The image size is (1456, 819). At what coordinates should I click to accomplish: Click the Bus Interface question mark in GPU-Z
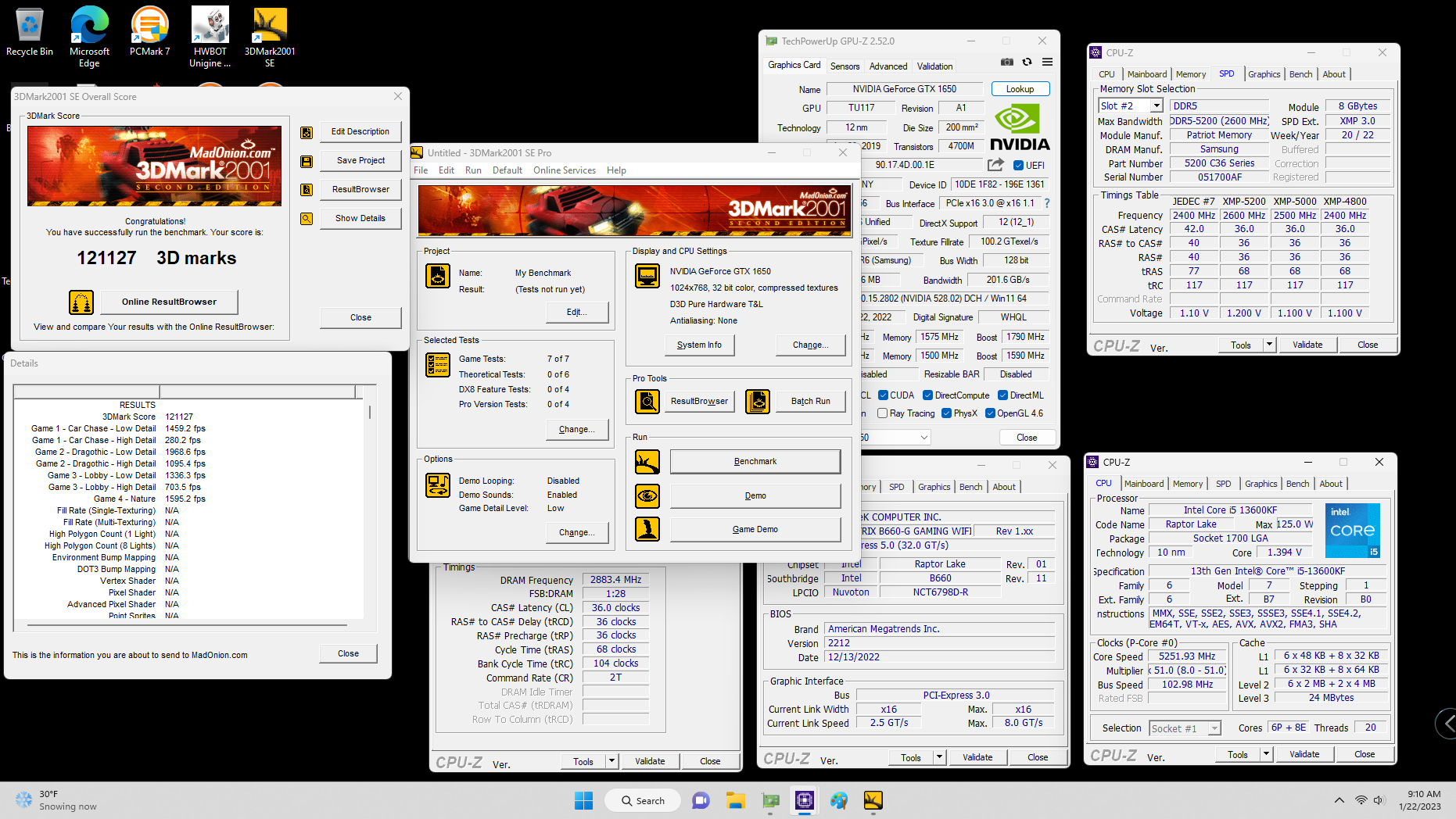click(x=1047, y=203)
